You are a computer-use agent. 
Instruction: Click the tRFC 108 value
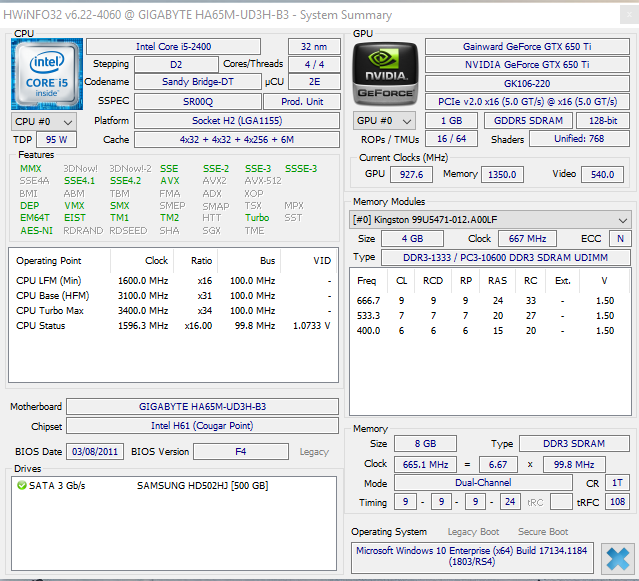617,502
